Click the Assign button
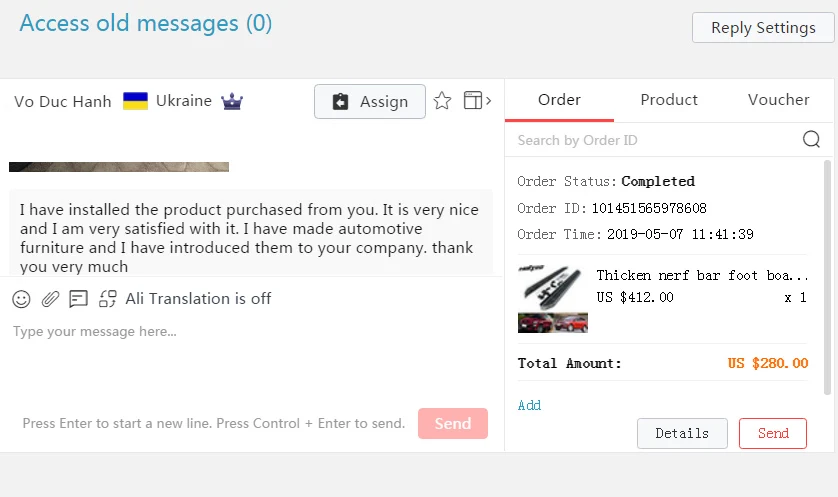The width and height of the screenshot is (838, 497). click(x=370, y=102)
